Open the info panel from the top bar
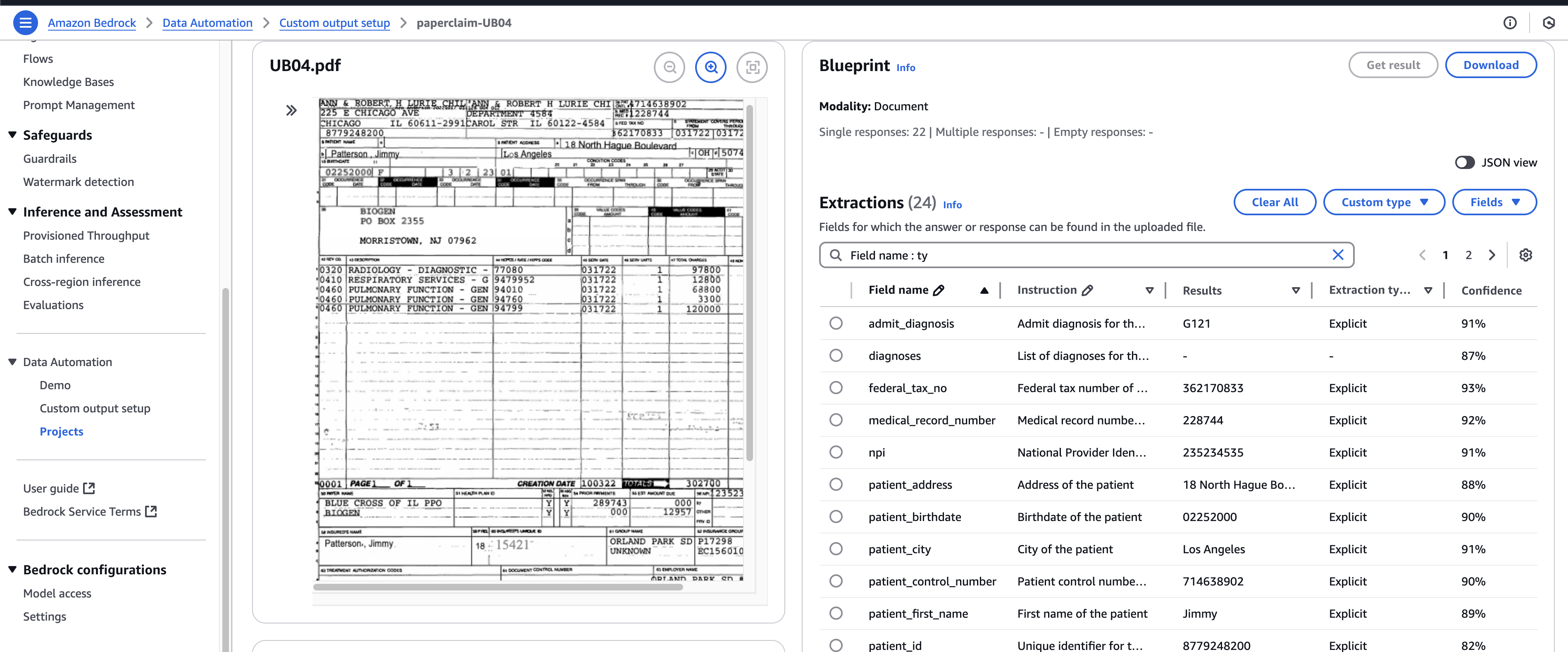Viewport: 1568px width, 652px height. [x=1510, y=23]
